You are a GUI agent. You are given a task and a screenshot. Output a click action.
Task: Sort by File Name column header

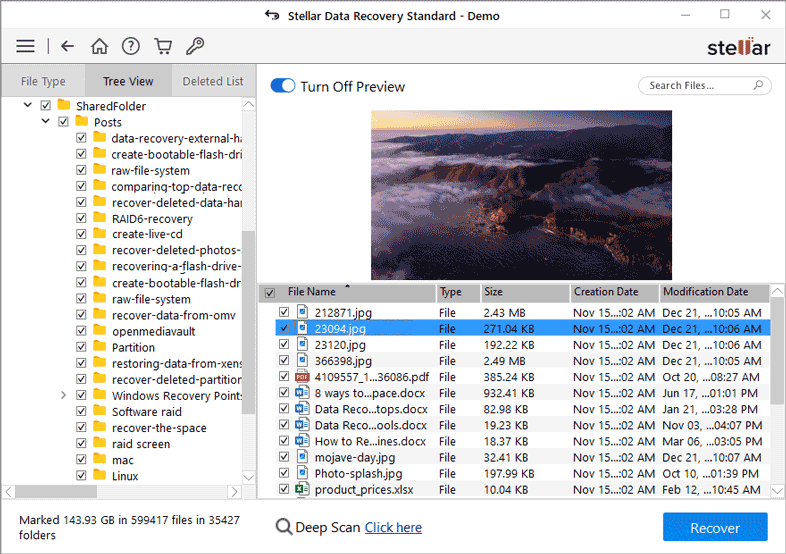[x=347, y=293]
